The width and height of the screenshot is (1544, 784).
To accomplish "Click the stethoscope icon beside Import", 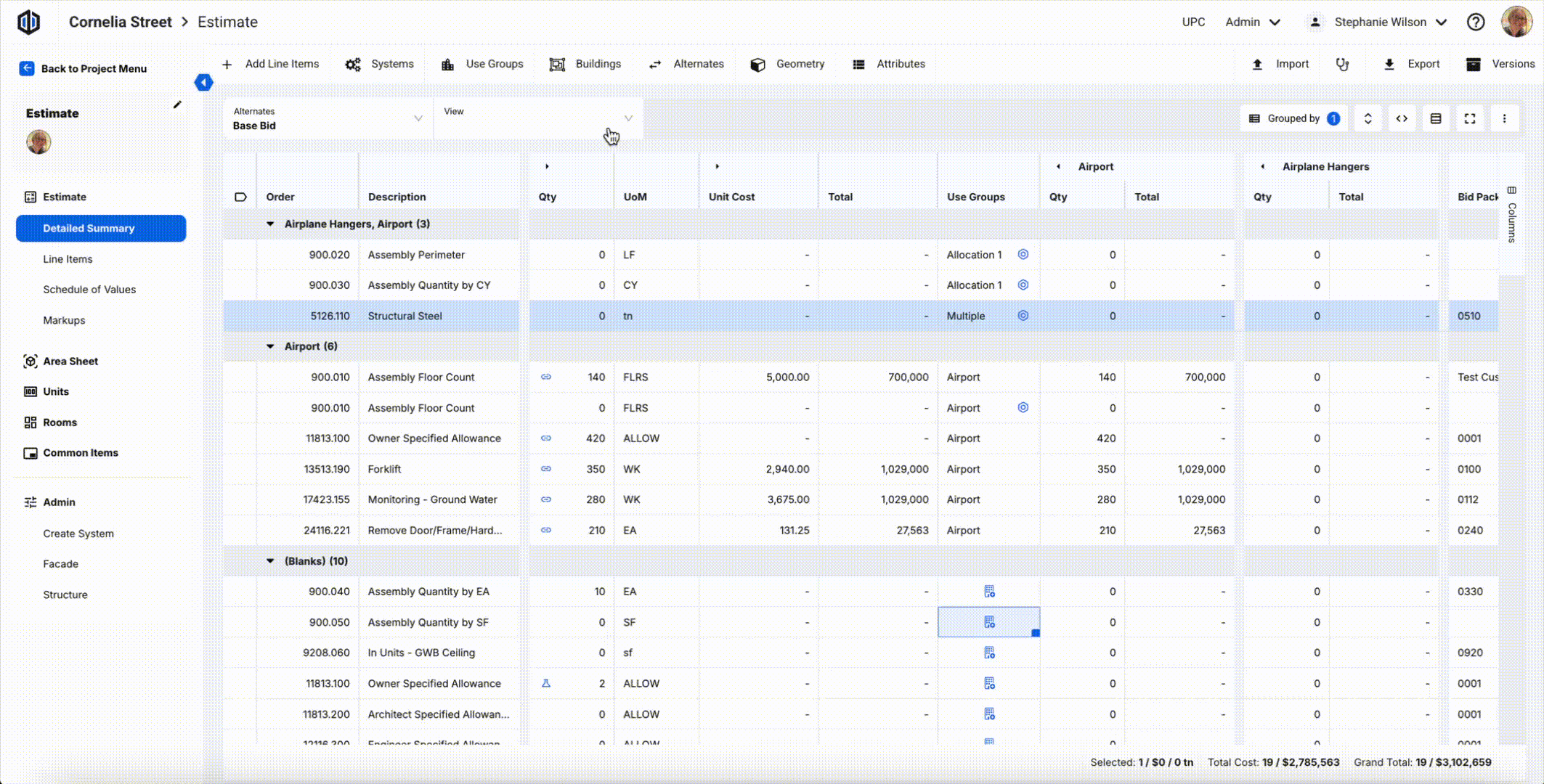I will pyautogui.click(x=1342, y=65).
